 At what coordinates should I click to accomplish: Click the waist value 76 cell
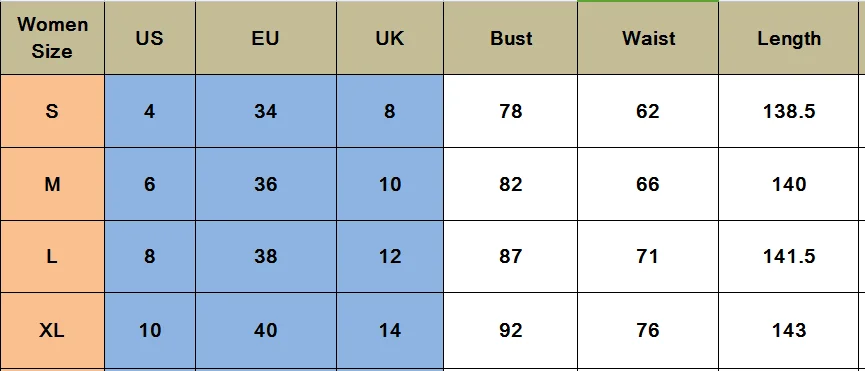pos(648,331)
